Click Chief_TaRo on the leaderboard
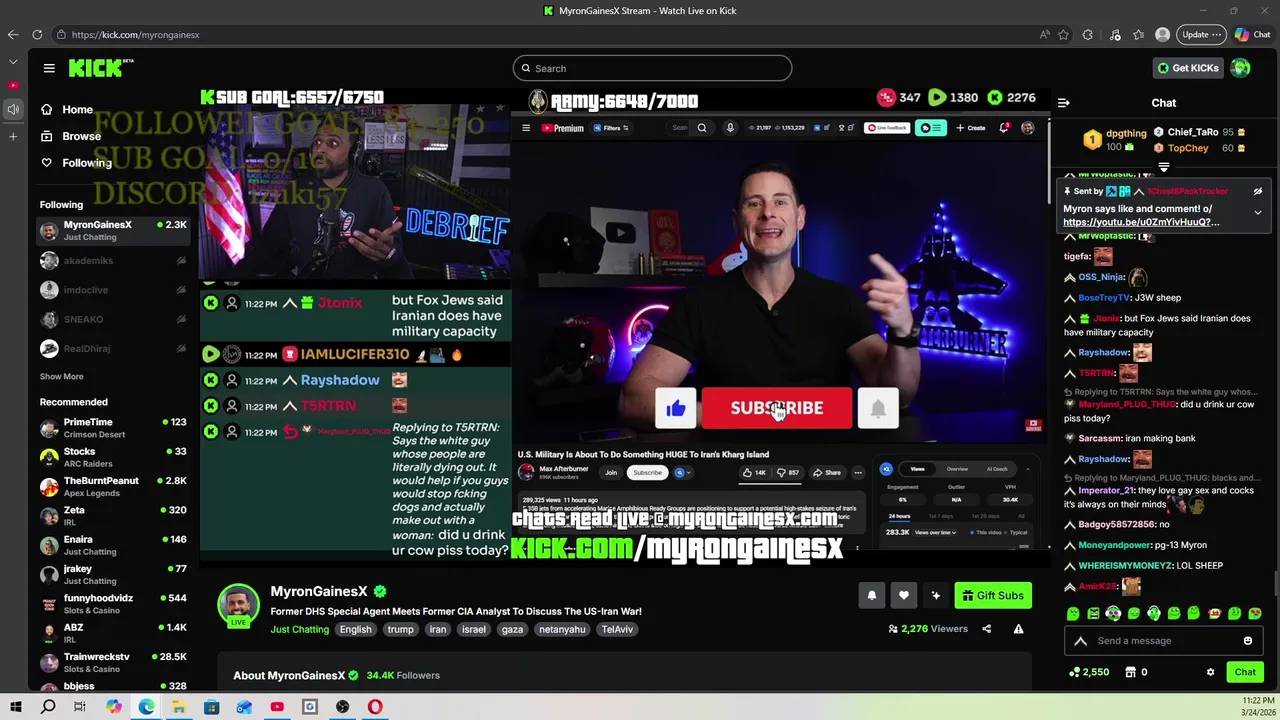1280x720 pixels. coord(1193,132)
